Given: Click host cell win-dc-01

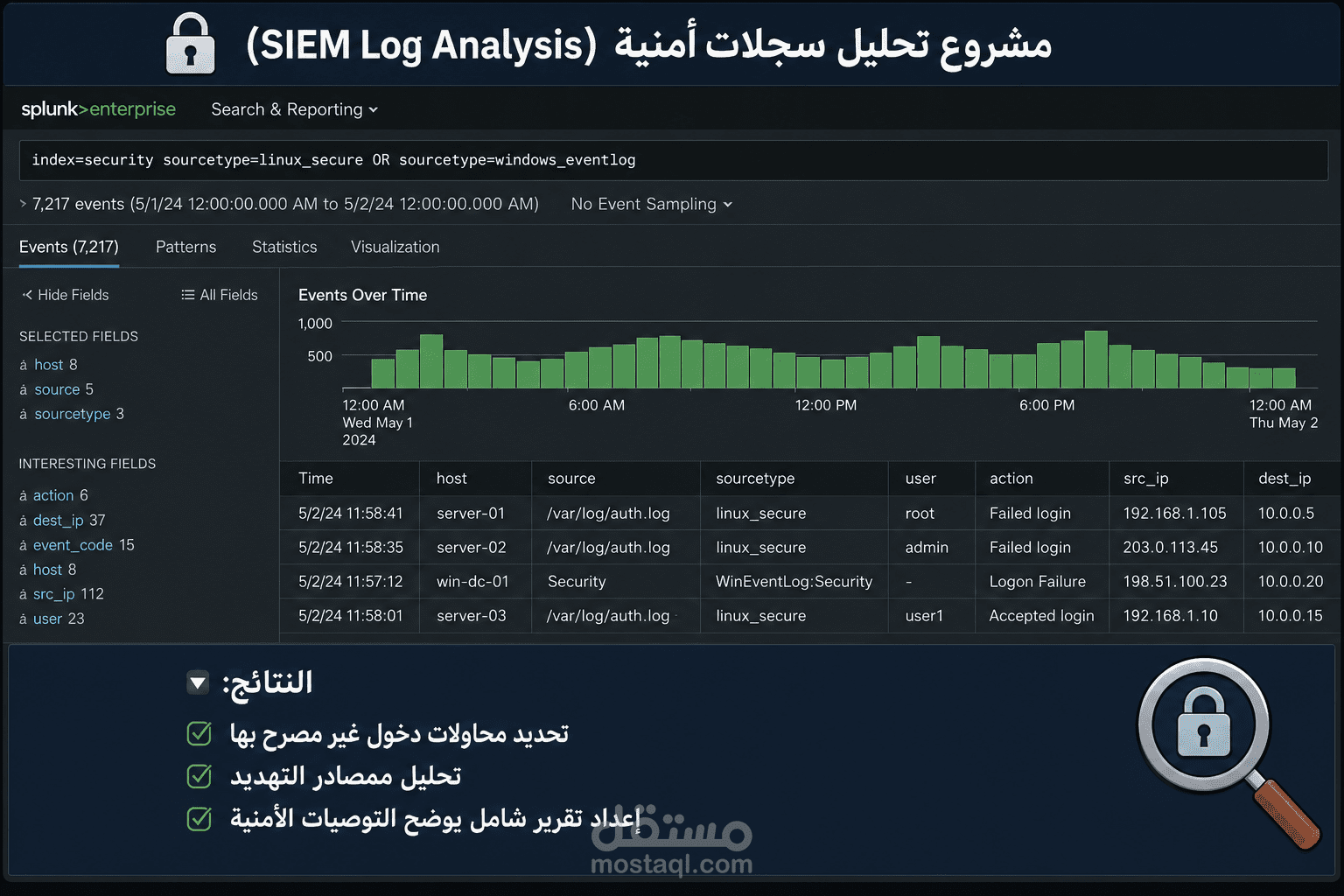Looking at the screenshot, I should 472,582.
